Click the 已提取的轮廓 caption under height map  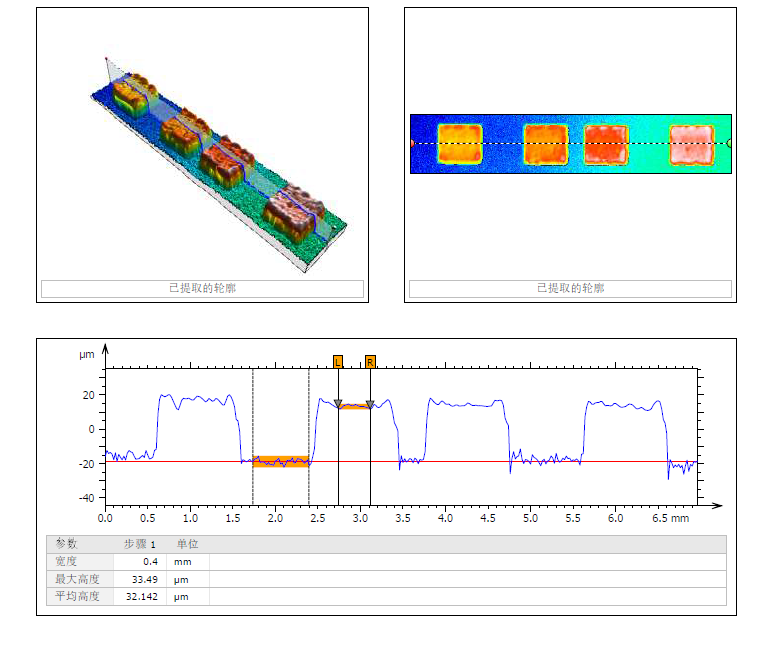tap(570, 288)
